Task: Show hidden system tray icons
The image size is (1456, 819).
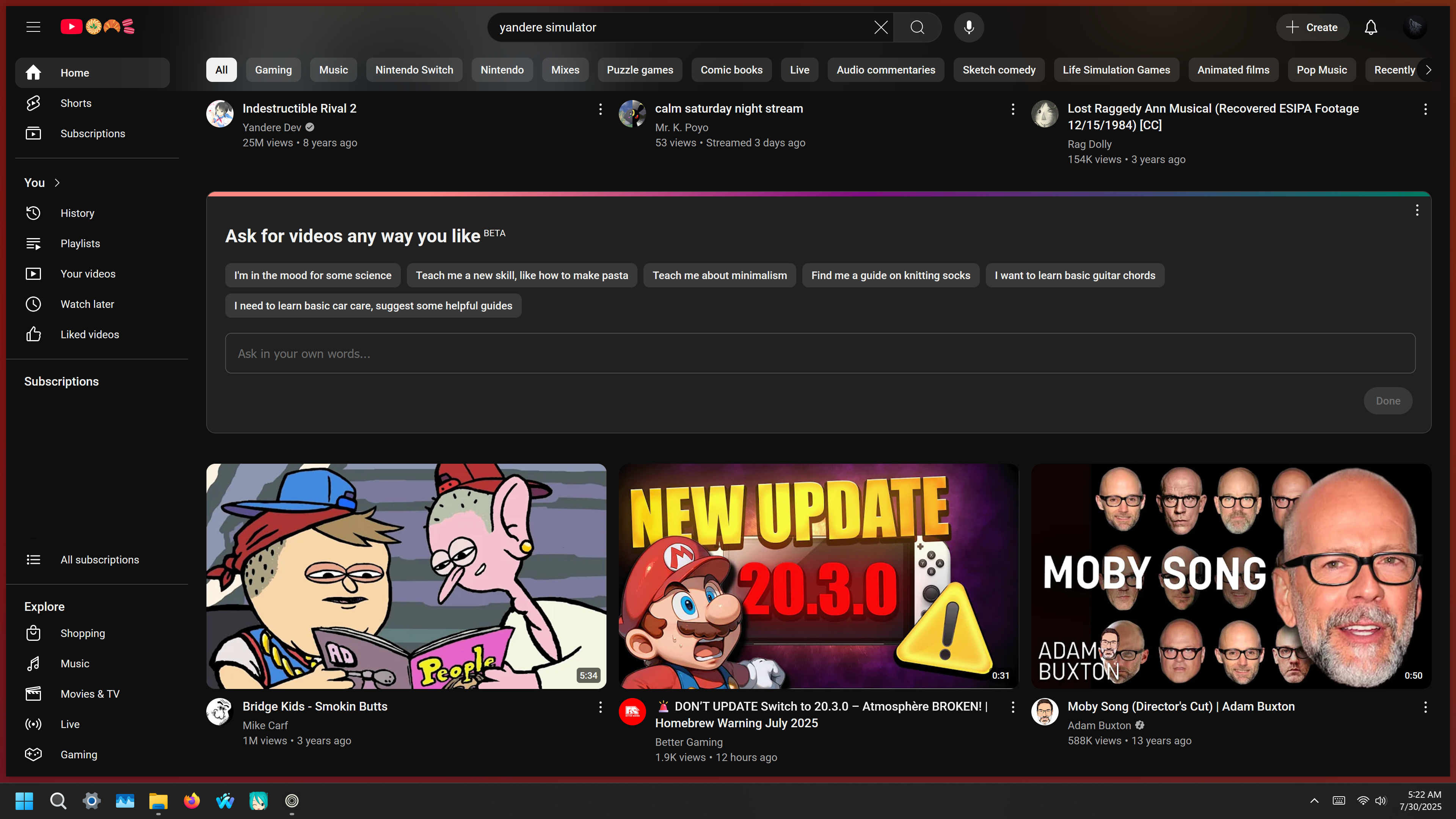Action: tap(1314, 801)
